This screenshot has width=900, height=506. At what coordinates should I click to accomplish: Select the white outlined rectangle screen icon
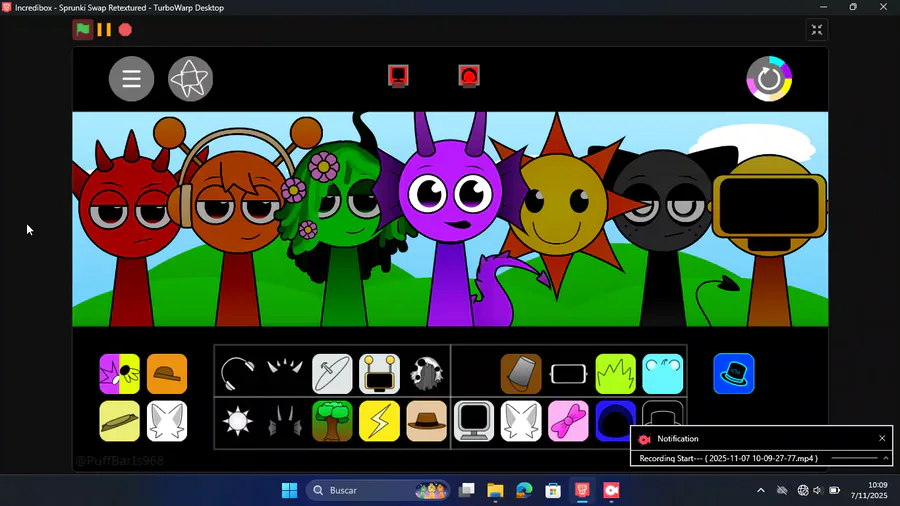coord(568,374)
